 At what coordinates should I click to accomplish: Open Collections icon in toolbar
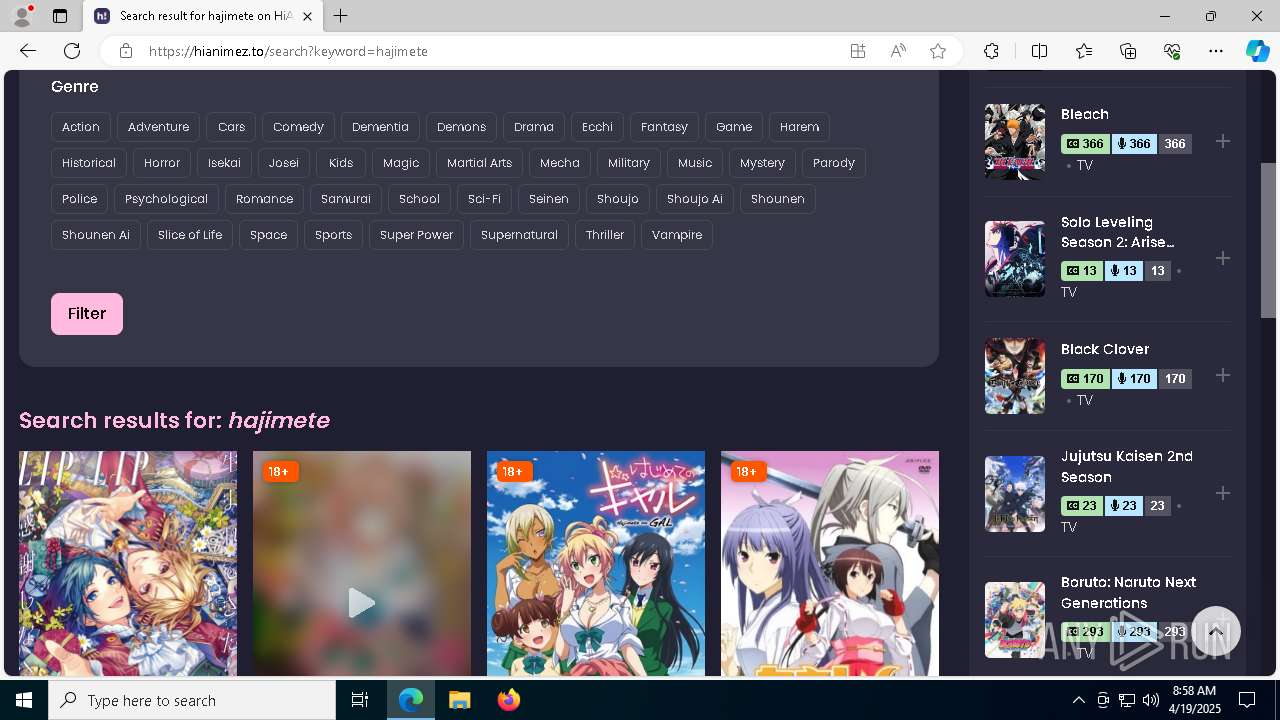click(x=1128, y=51)
